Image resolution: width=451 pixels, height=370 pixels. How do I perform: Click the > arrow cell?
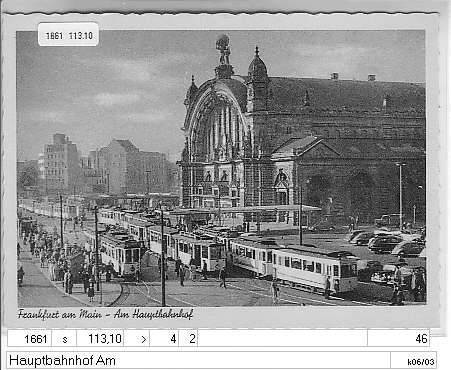coord(137,339)
